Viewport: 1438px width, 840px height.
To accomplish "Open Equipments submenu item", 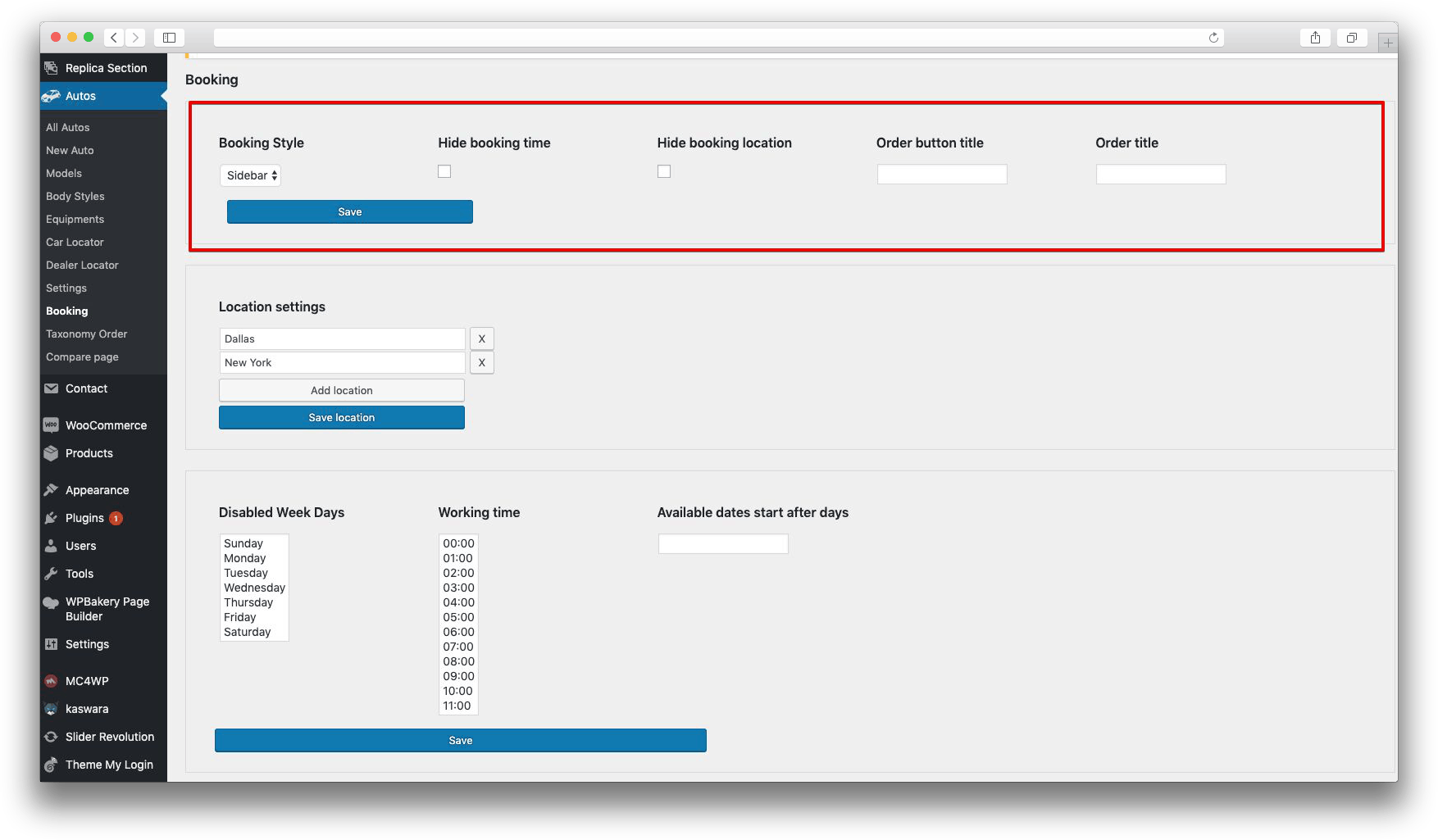I will (x=75, y=219).
